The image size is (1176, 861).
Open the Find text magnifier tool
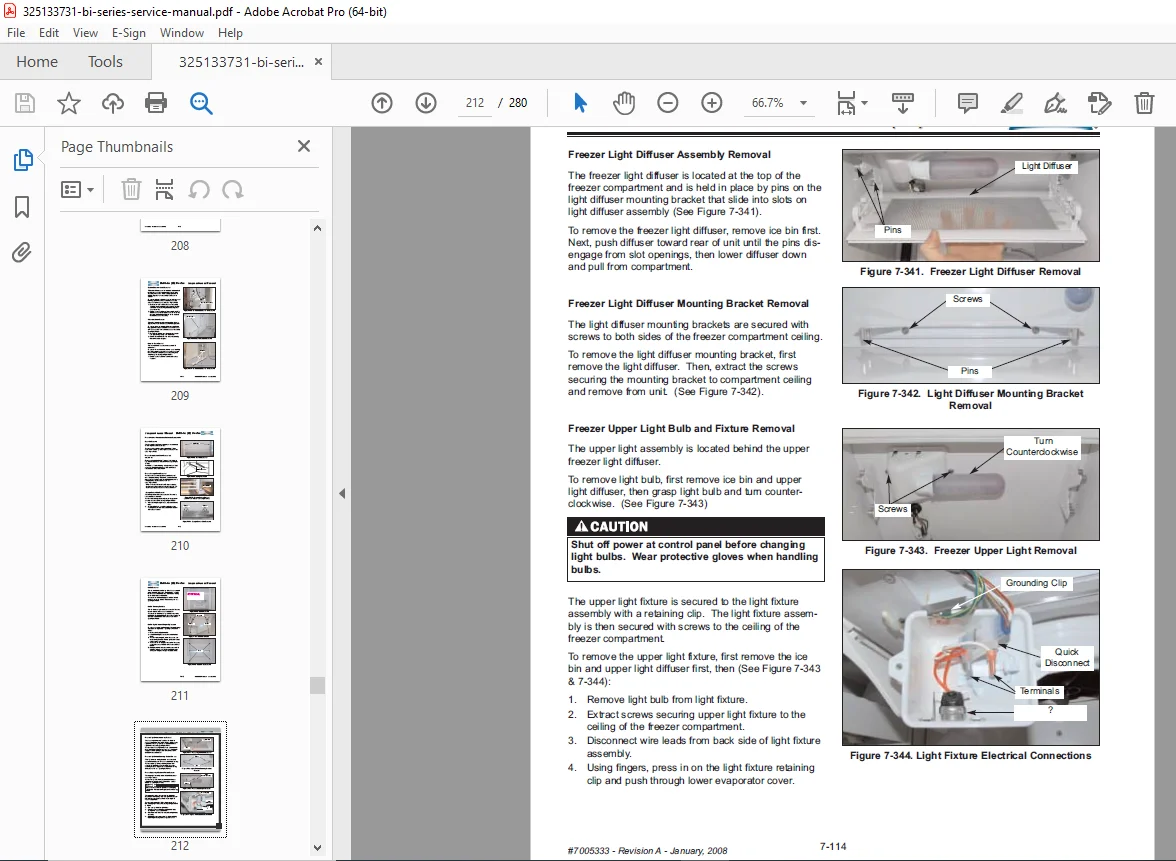(201, 103)
